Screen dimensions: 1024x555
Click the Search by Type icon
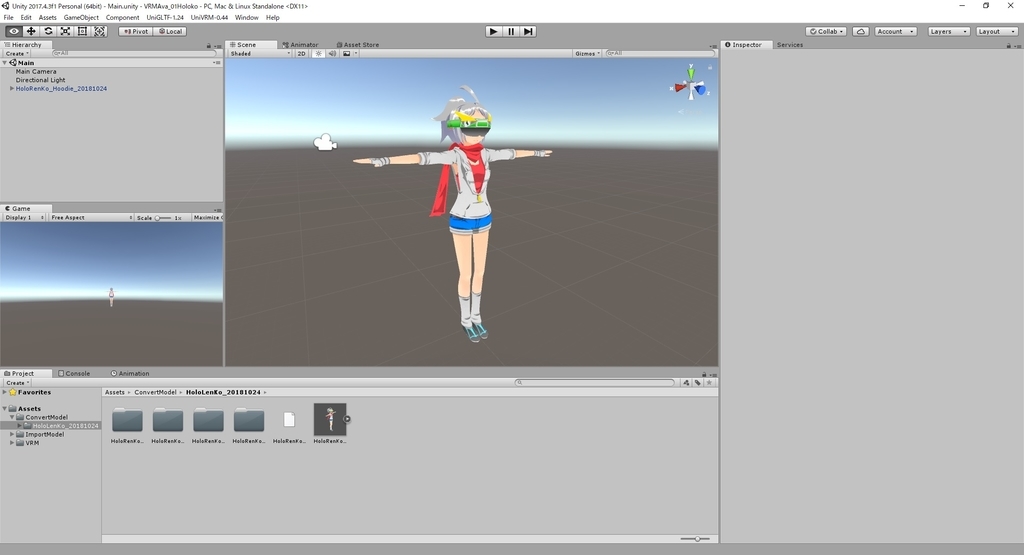pos(686,383)
